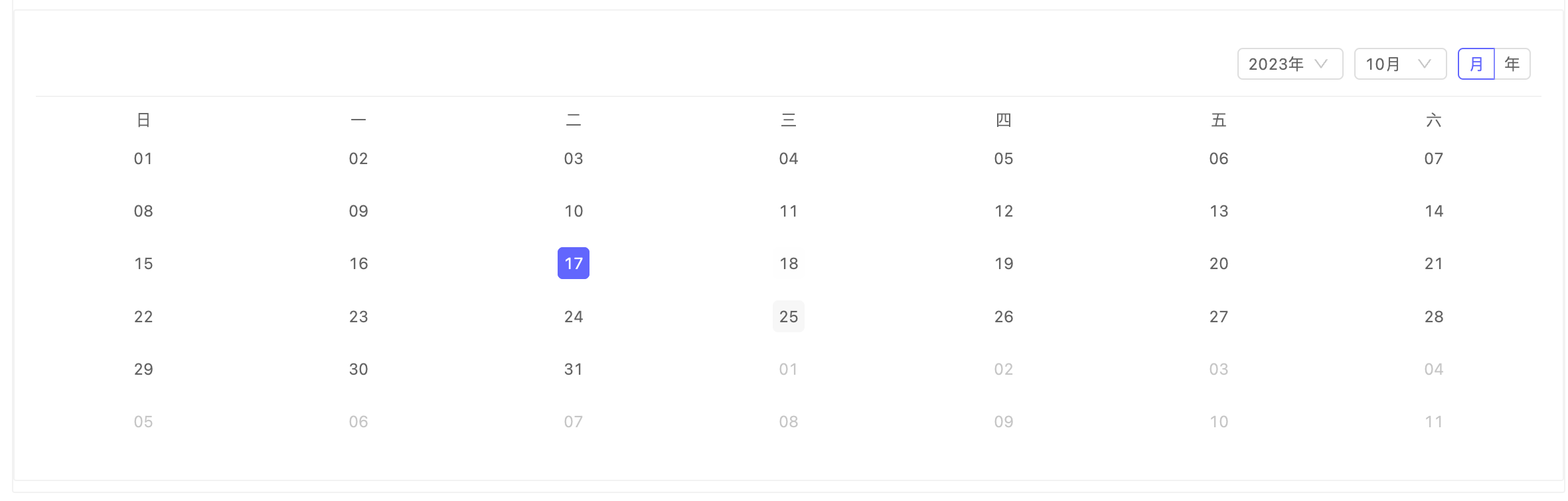Pick date 29 in the calendar

[x=143, y=369]
